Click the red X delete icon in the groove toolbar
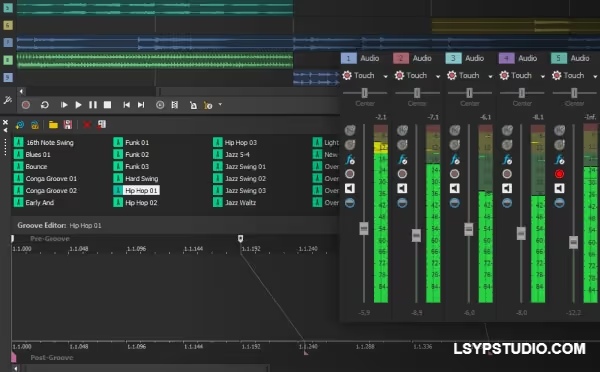 click(x=87, y=125)
